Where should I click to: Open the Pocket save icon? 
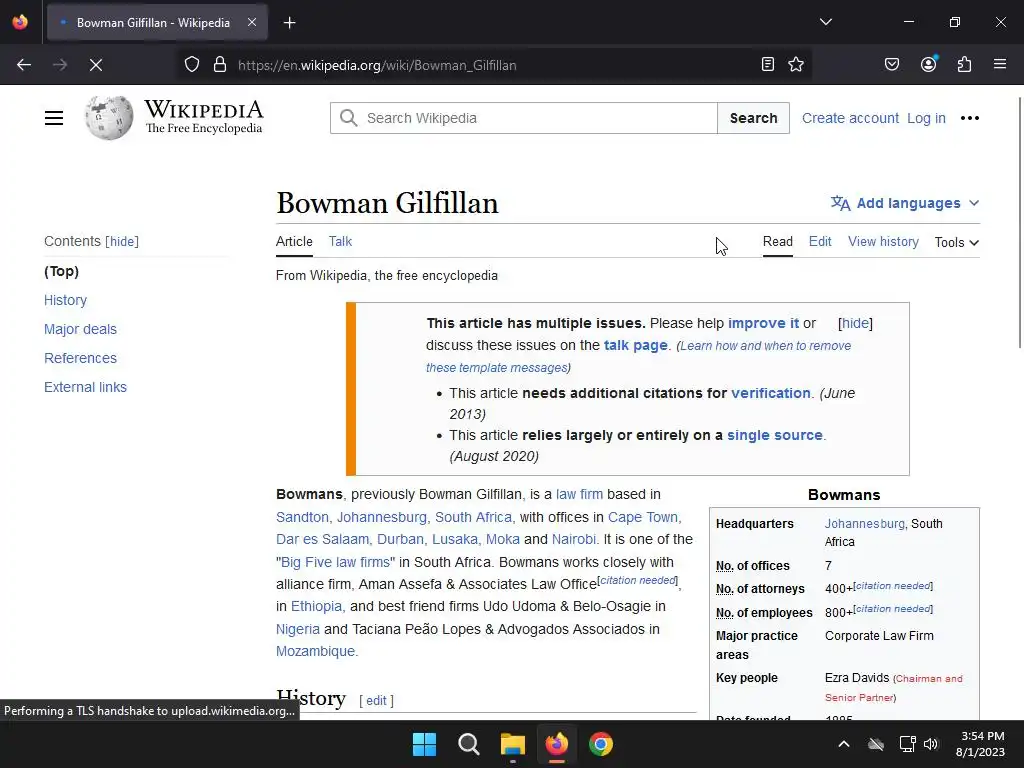pos(891,64)
